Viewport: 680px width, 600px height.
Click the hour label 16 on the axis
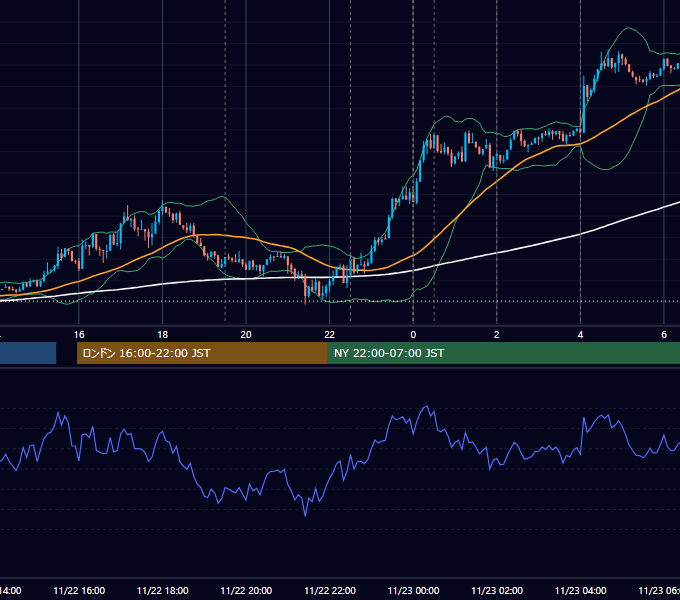click(x=79, y=335)
